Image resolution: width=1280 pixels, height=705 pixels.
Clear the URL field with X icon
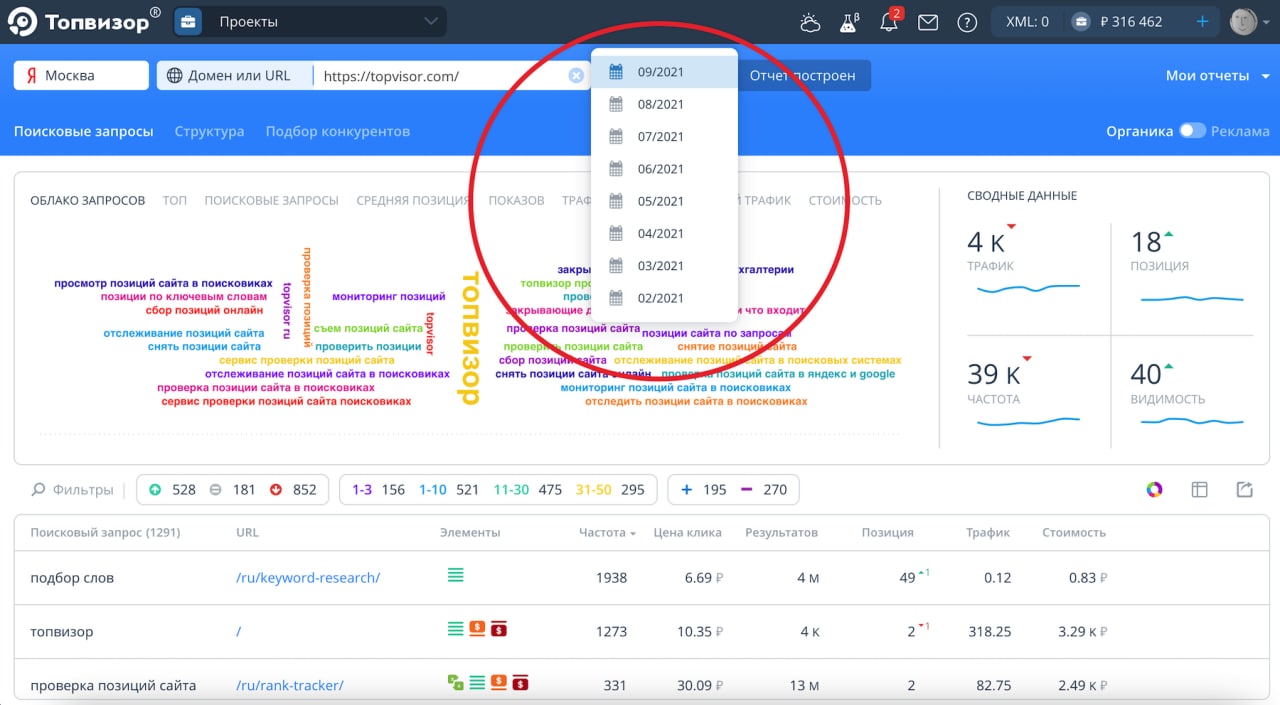[576, 76]
